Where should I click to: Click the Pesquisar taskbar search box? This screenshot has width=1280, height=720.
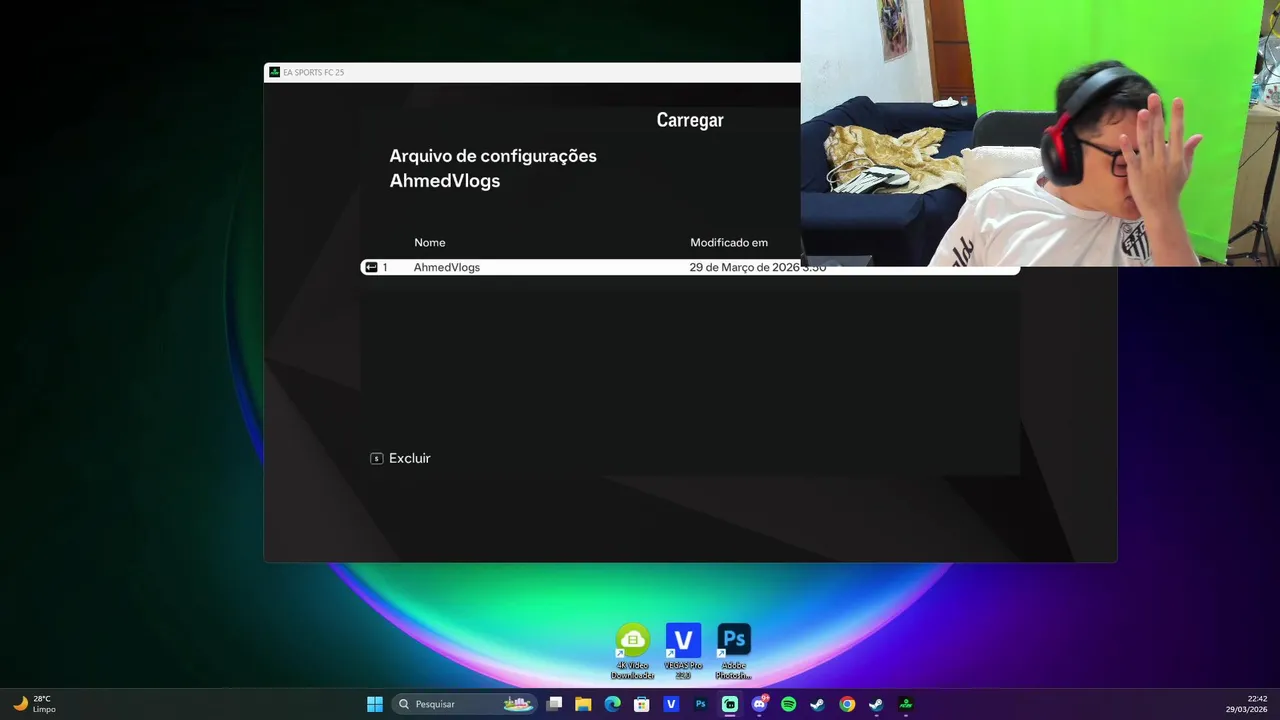pyautogui.click(x=465, y=704)
